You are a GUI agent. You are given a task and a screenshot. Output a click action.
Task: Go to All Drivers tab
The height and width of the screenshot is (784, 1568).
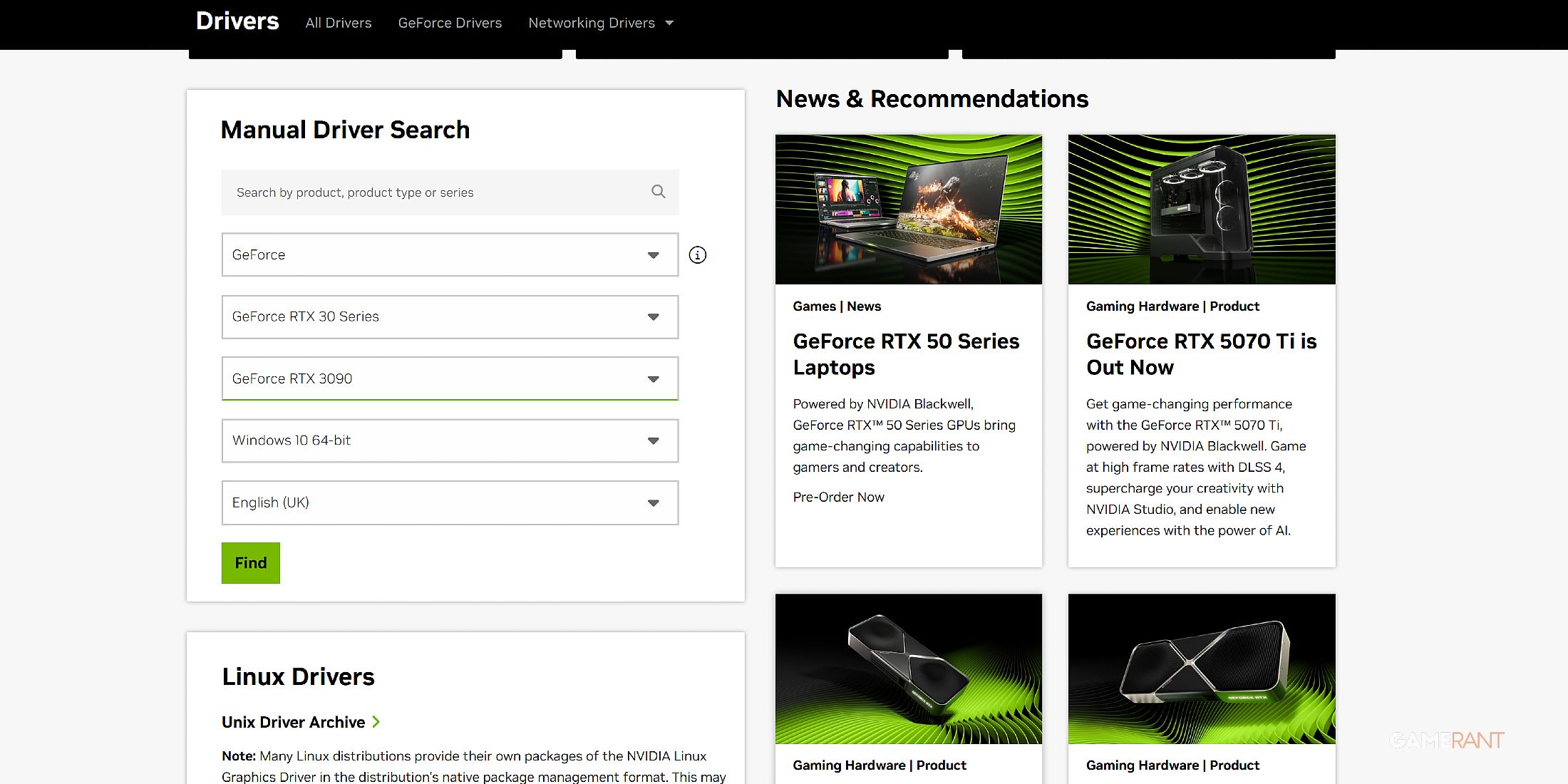339,23
